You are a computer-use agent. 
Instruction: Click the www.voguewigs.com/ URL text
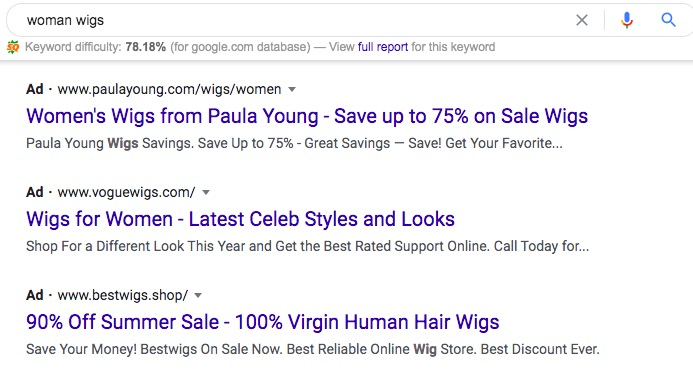click(126, 193)
